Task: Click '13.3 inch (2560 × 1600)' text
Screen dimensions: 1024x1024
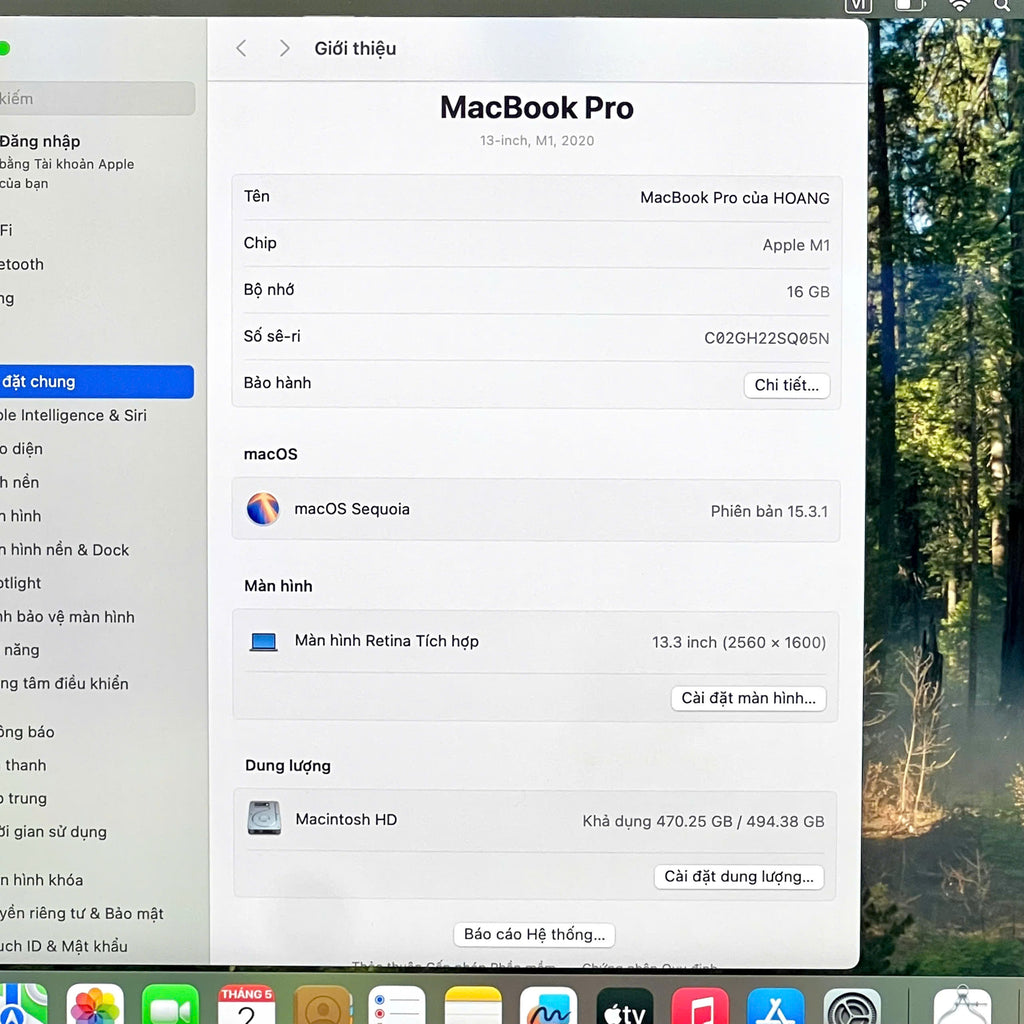Action: point(739,643)
